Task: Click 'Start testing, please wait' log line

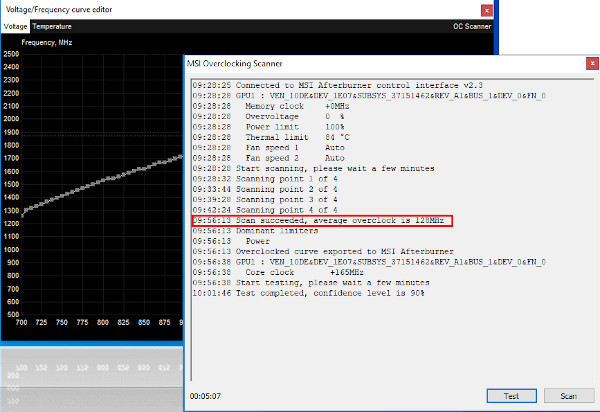Action: [311, 282]
